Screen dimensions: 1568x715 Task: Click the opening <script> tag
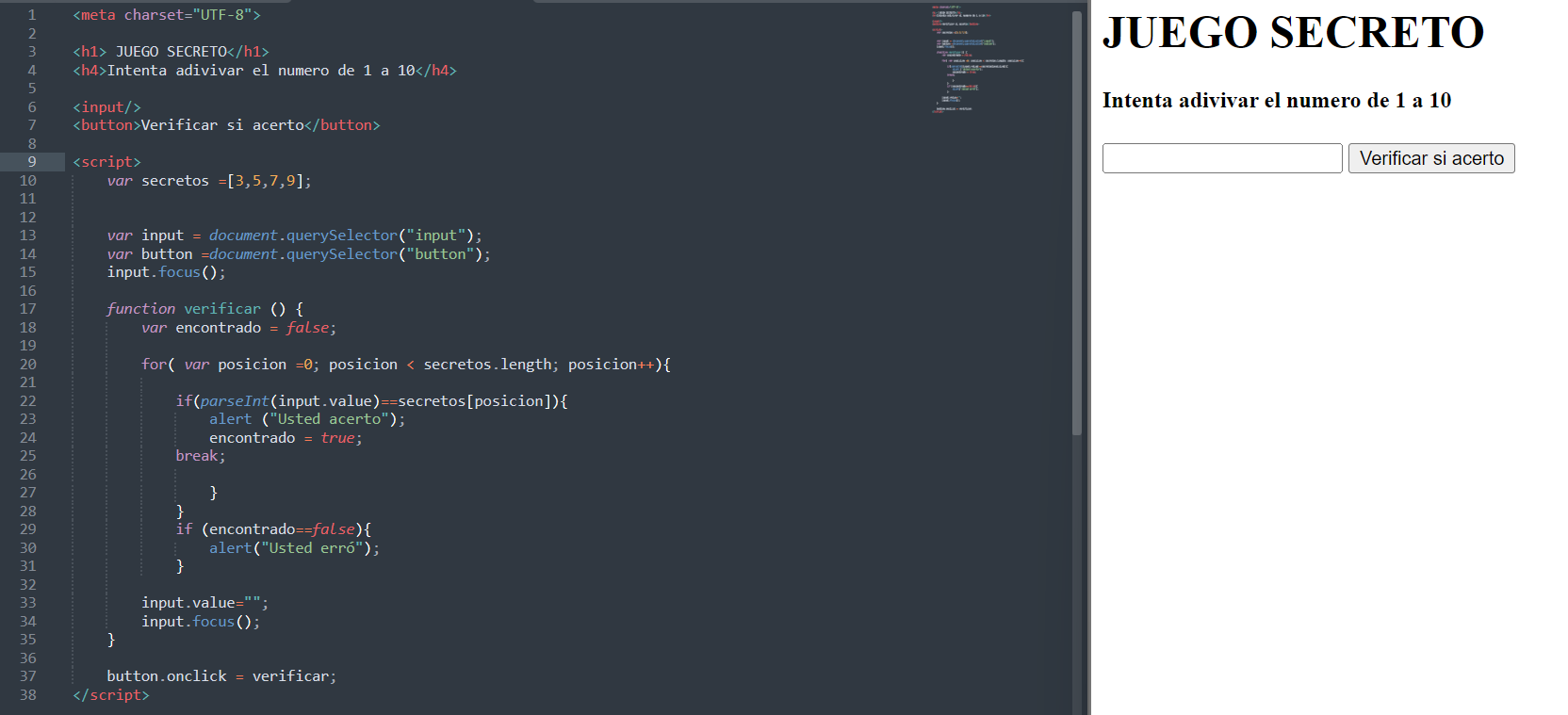click(x=106, y=162)
